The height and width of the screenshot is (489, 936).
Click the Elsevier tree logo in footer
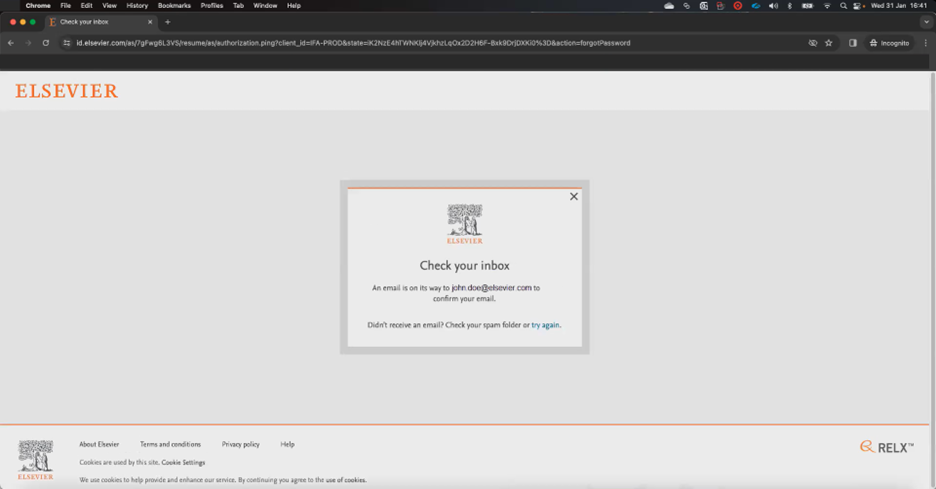(35, 460)
